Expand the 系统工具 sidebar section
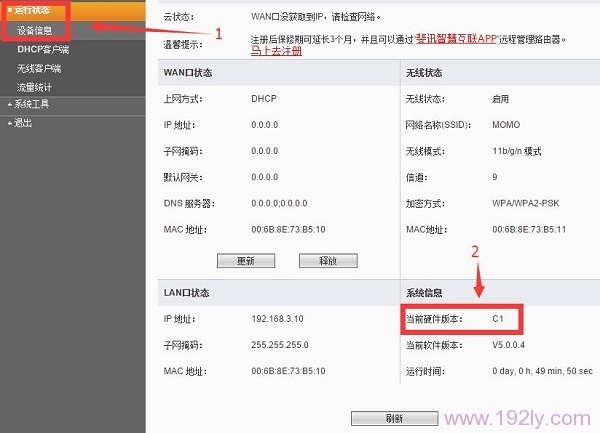The image size is (600, 433). 30,104
